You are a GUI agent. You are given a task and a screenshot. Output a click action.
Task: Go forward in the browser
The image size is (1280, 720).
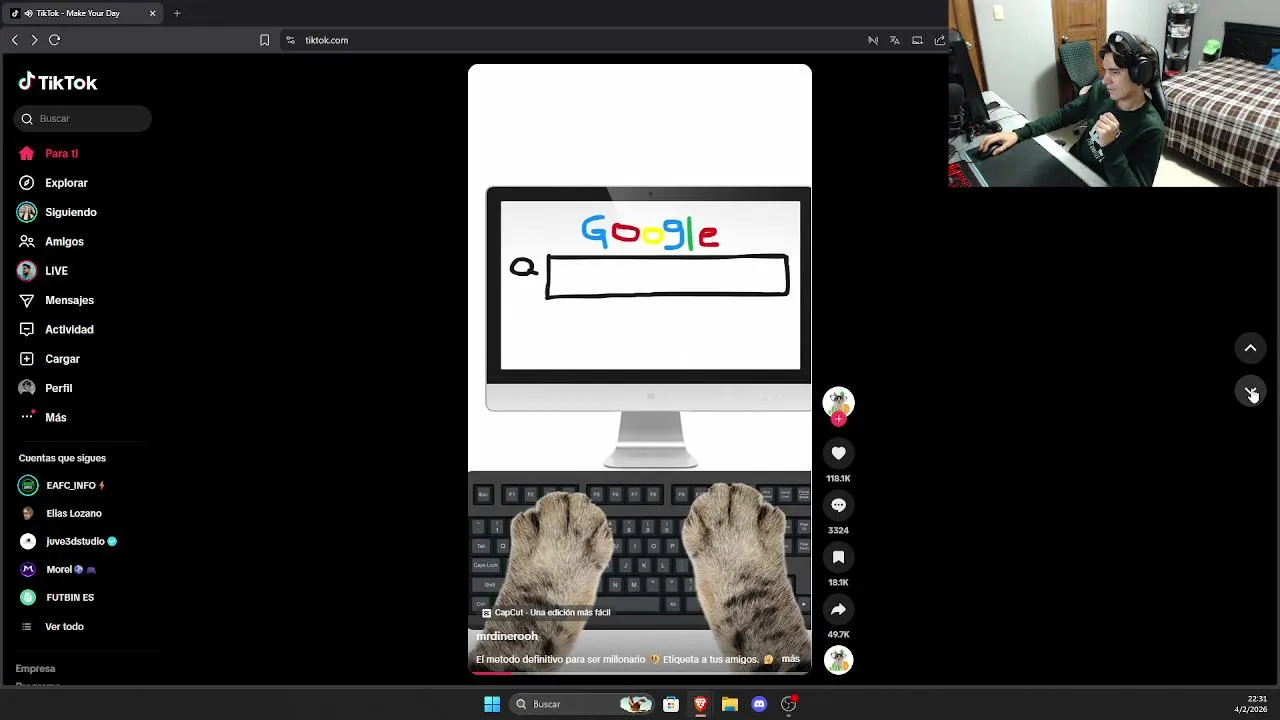point(34,40)
